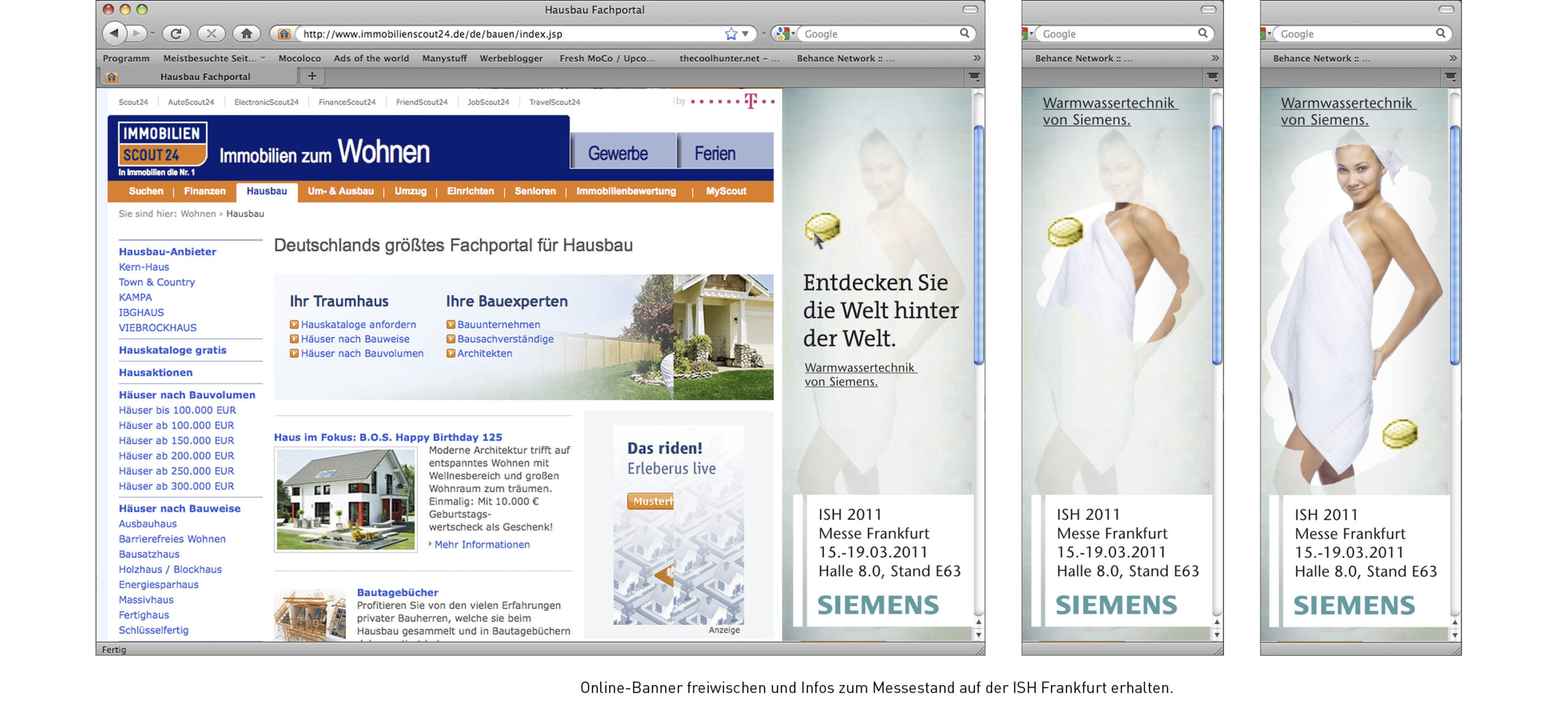Image resolution: width=1568 pixels, height=722 pixels.
Task: Open the Kern-Haus sidebar link
Action: (x=144, y=267)
